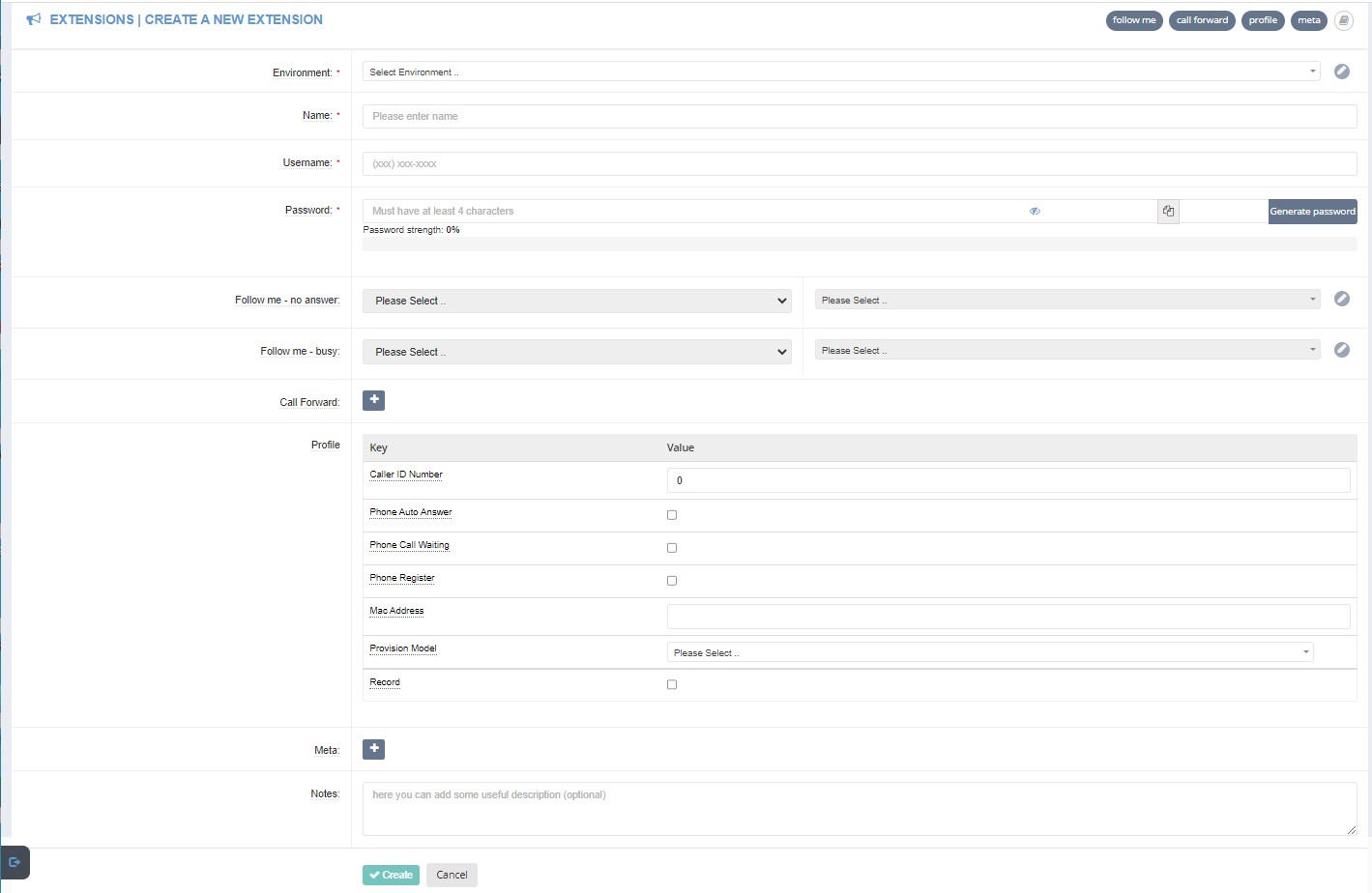Open the Select Environment dropdown

[x=841, y=72]
